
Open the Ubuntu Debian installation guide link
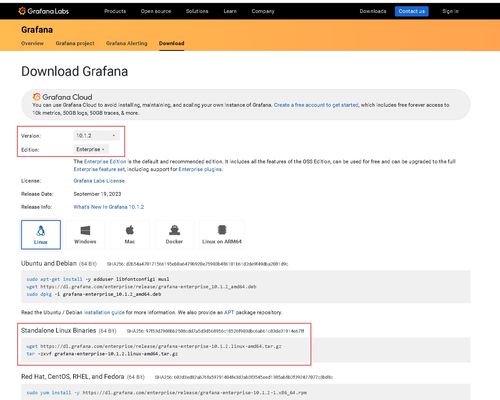pyautogui.click(x=104, y=312)
